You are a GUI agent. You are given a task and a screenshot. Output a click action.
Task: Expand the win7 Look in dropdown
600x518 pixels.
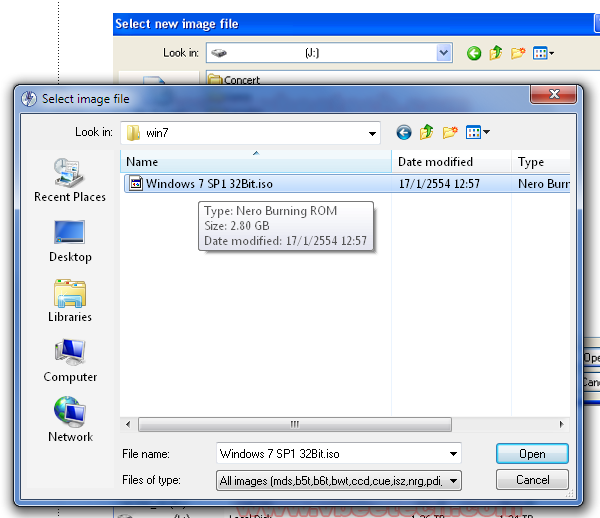click(372, 133)
